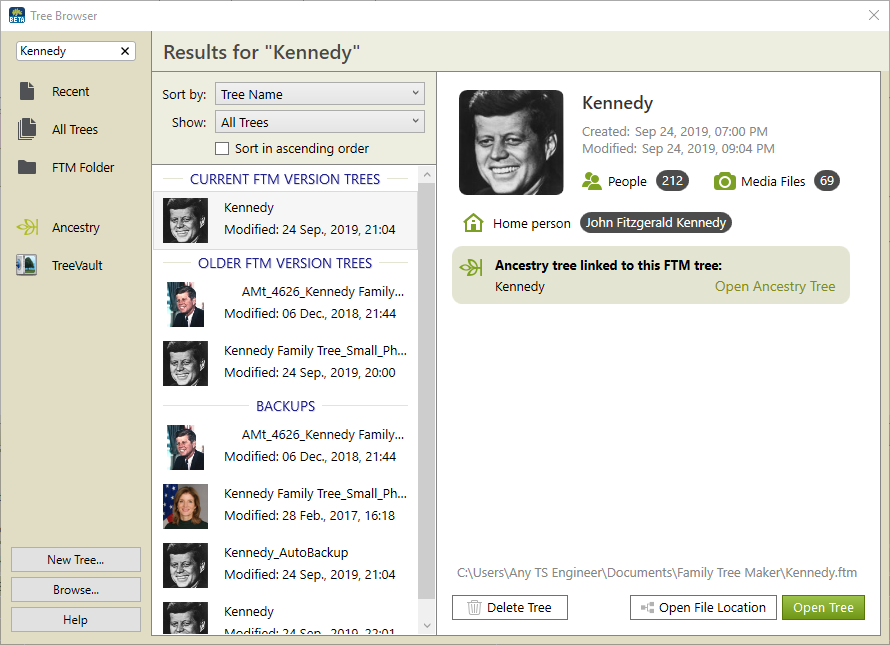Screen dimensions: 890x645
Task: Enable Sort in ascending order checkbox
Action: [223, 149]
